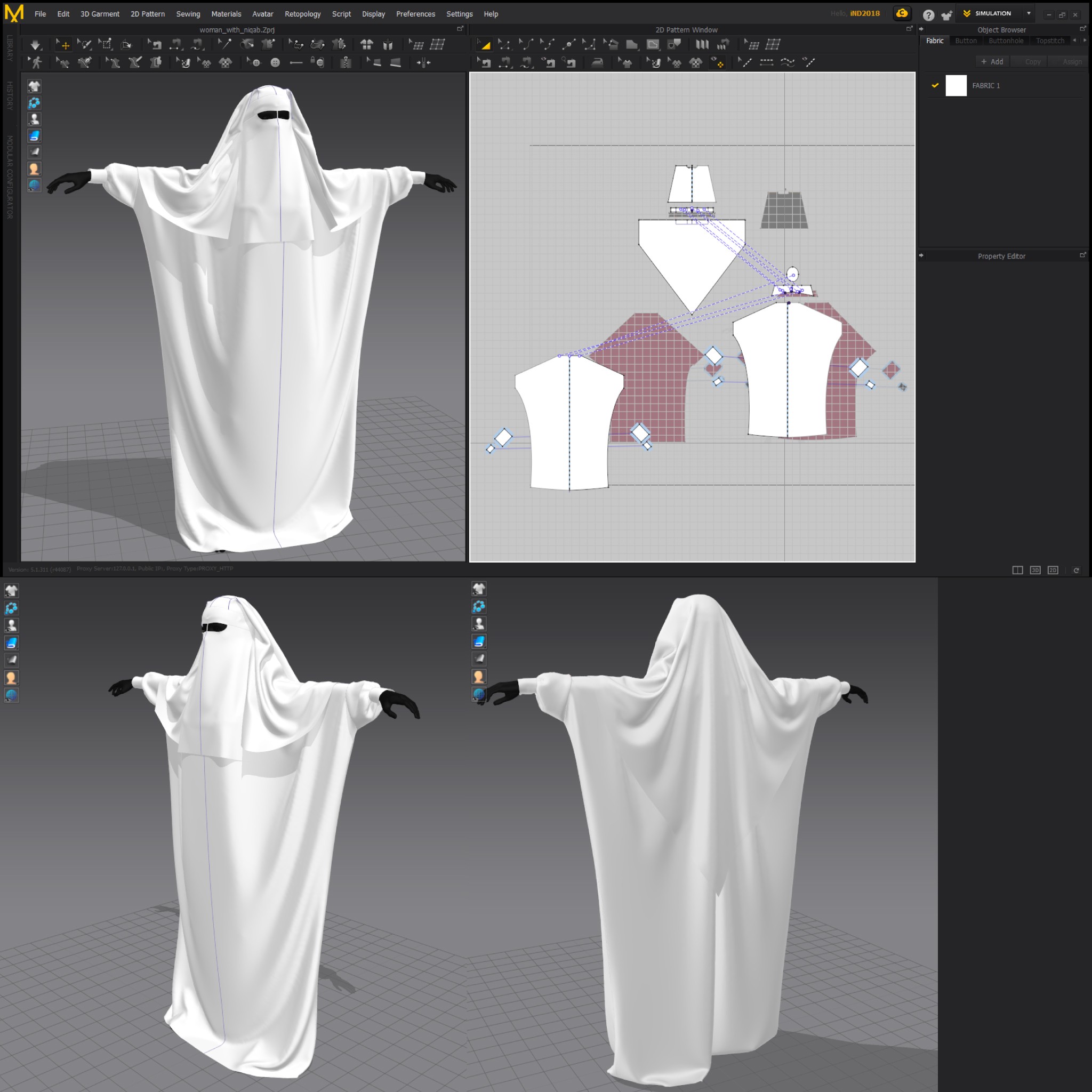Switch to the Buttonhole tab
The height and width of the screenshot is (1092, 1092).
point(1006,41)
